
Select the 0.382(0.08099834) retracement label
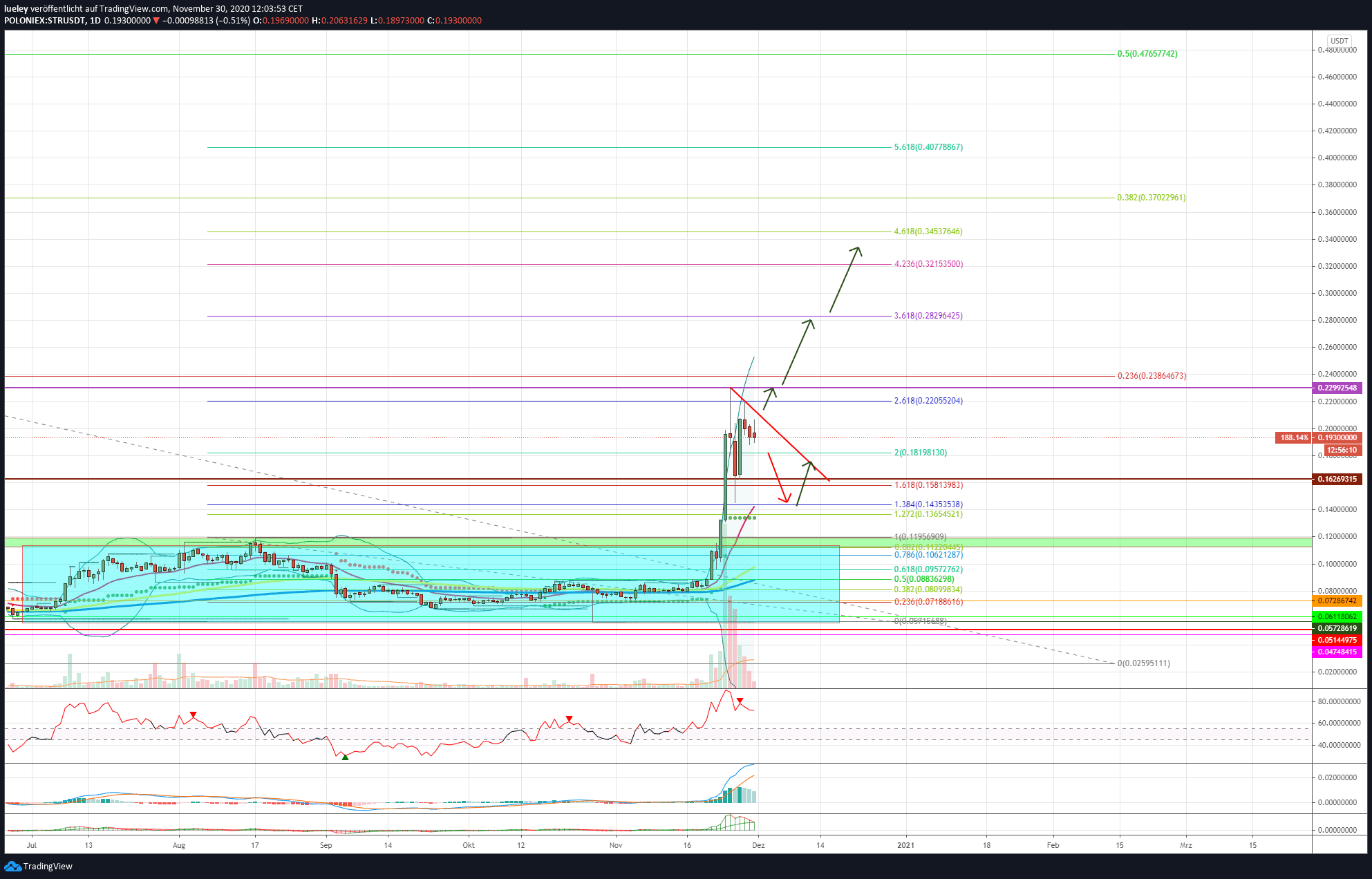(928, 589)
